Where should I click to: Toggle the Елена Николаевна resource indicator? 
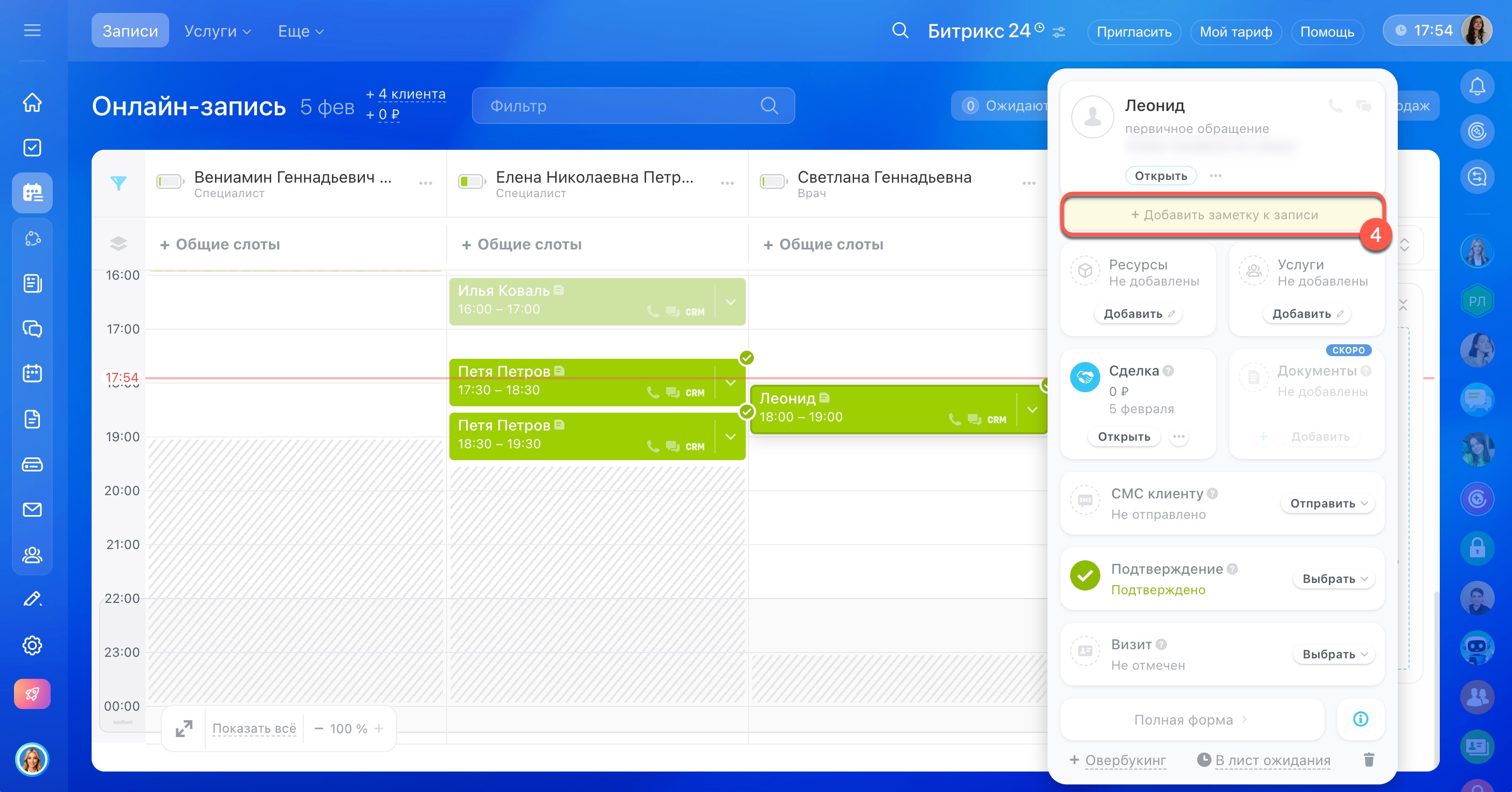(471, 182)
